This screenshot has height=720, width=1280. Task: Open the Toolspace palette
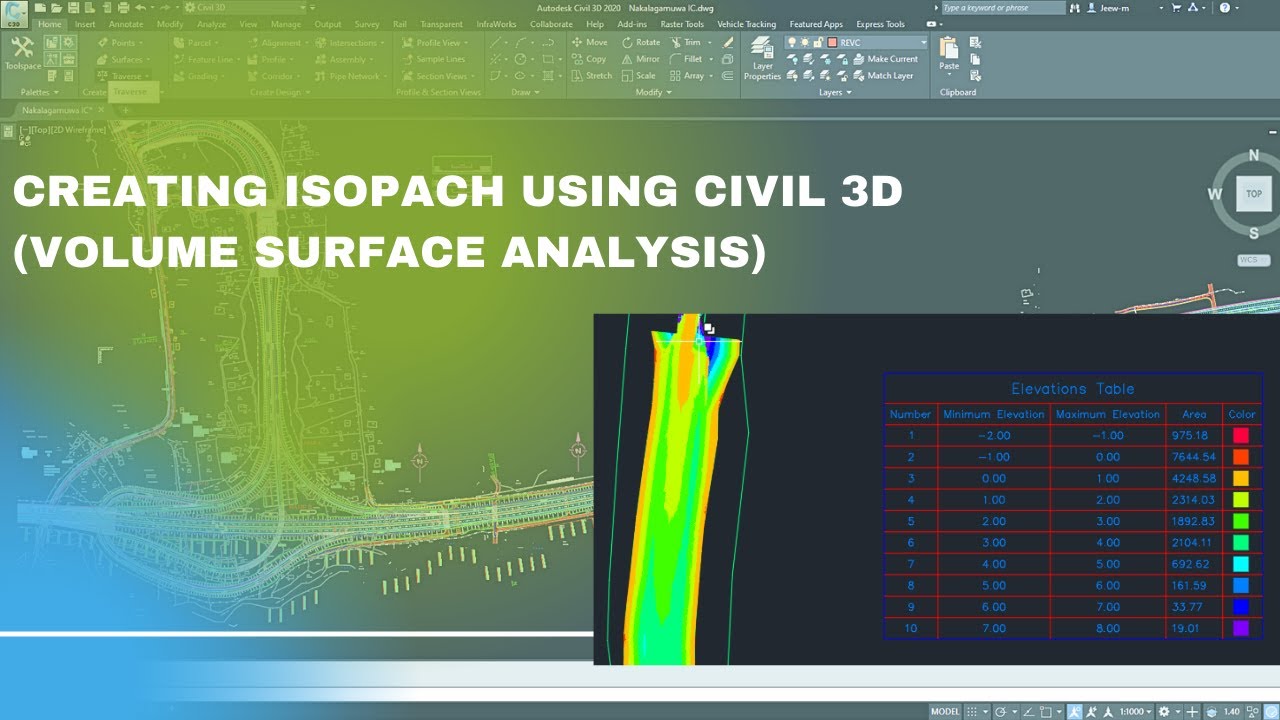[22, 55]
